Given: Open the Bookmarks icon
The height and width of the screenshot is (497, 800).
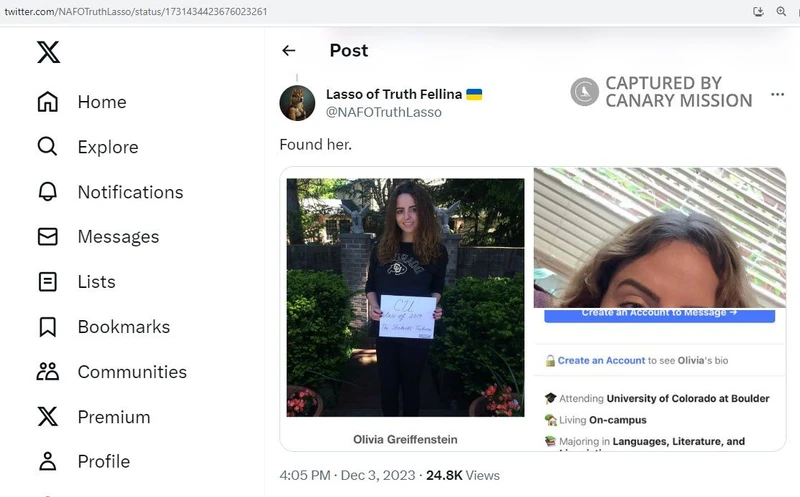Looking at the screenshot, I should [47, 327].
